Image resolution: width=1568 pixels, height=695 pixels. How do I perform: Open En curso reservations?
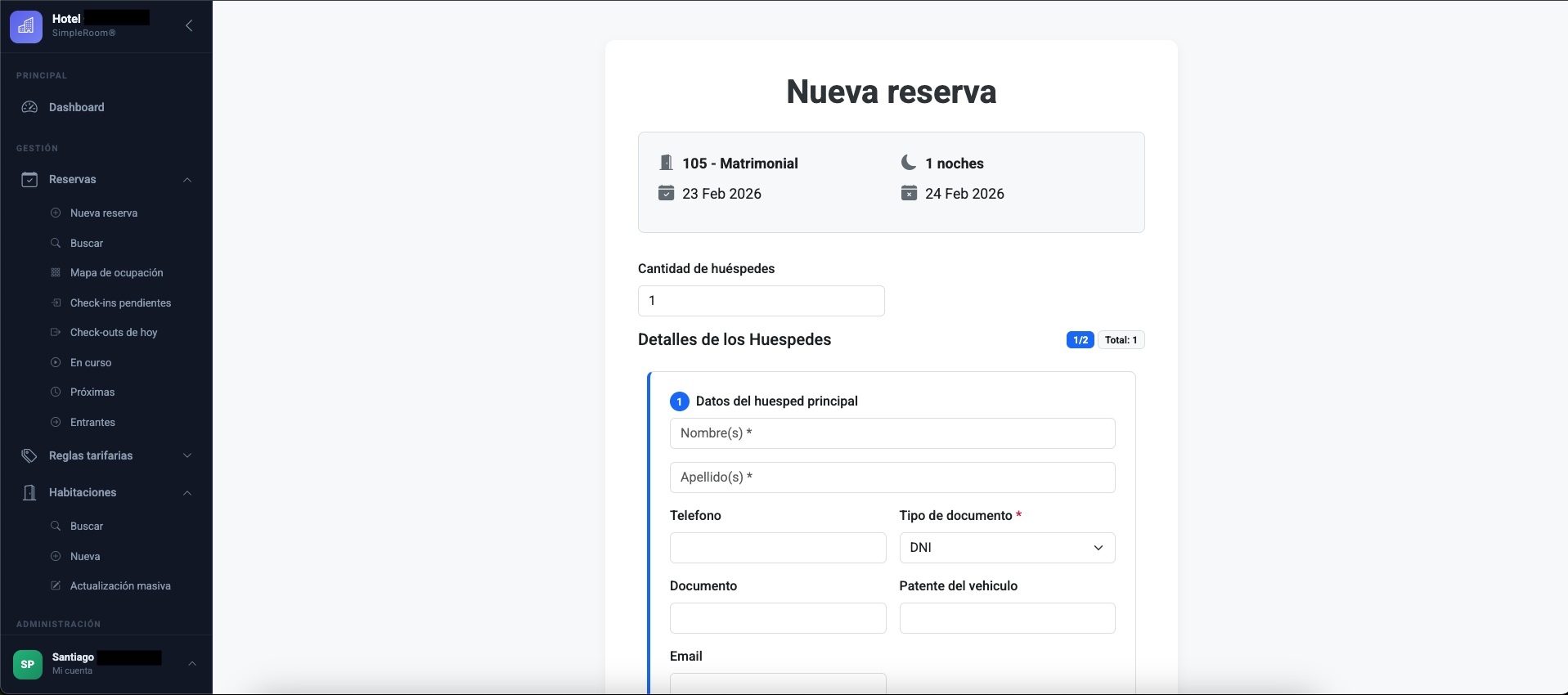91,362
